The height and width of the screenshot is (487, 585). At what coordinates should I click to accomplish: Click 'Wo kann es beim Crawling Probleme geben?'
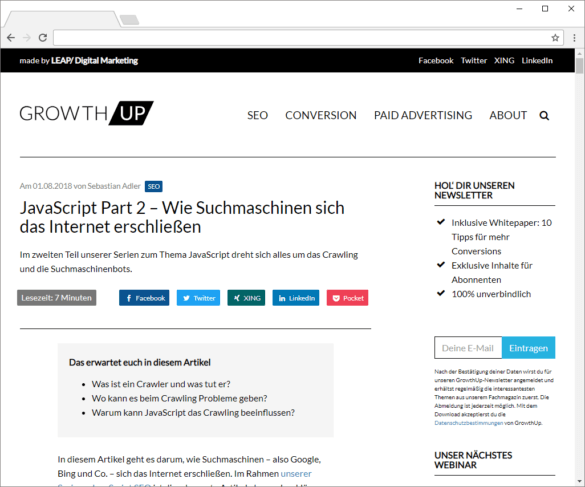[x=179, y=398]
